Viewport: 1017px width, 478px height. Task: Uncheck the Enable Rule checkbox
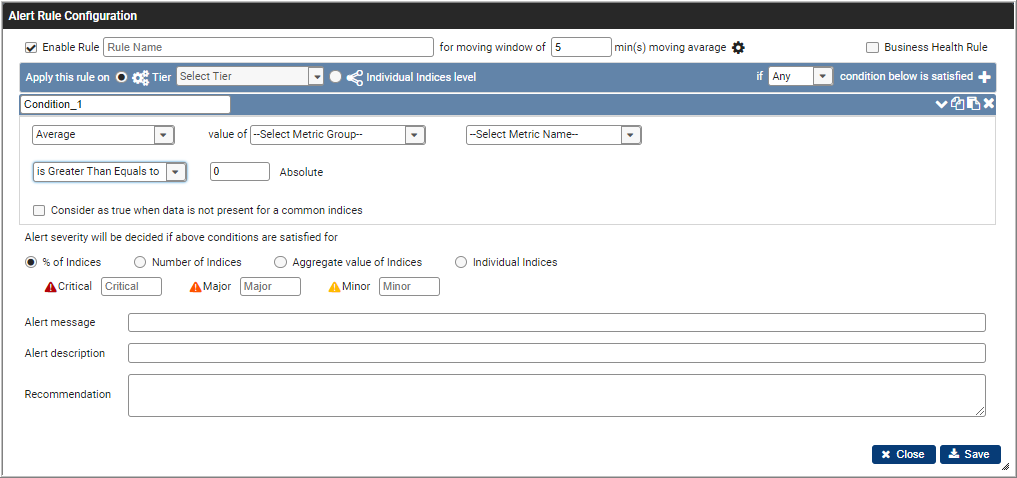tap(30, 47)
